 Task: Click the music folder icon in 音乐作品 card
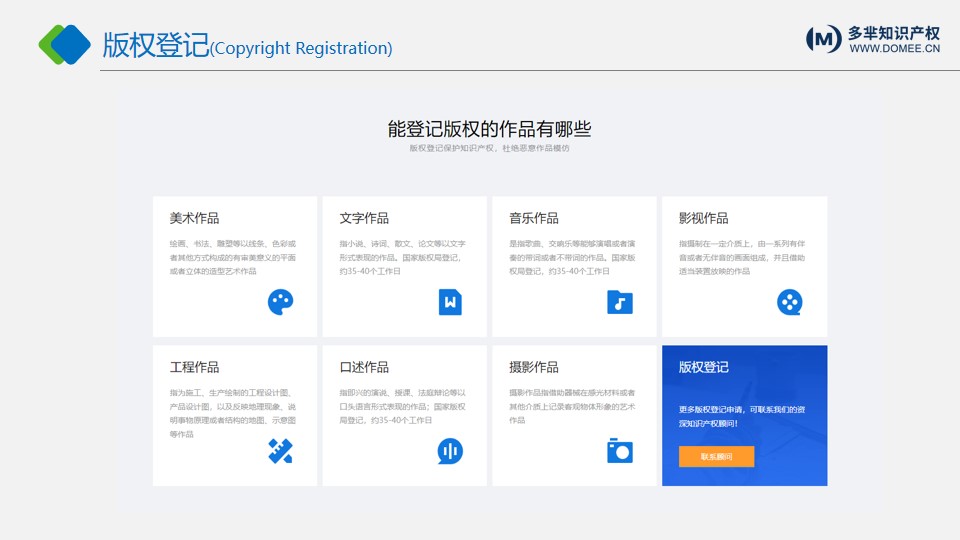coord(620,302)
